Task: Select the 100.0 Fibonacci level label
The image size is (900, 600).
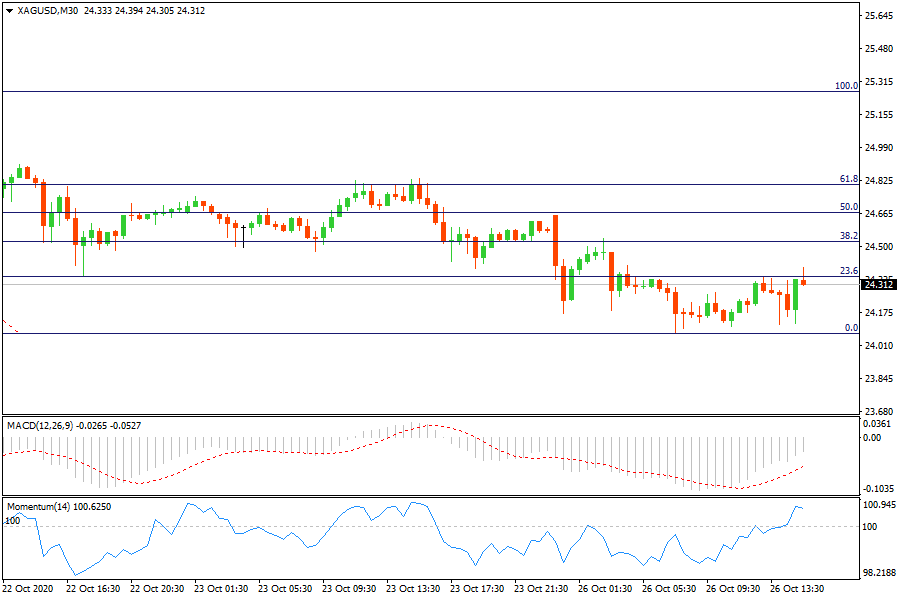Action: pyautogui.click(x=846, y=86)
